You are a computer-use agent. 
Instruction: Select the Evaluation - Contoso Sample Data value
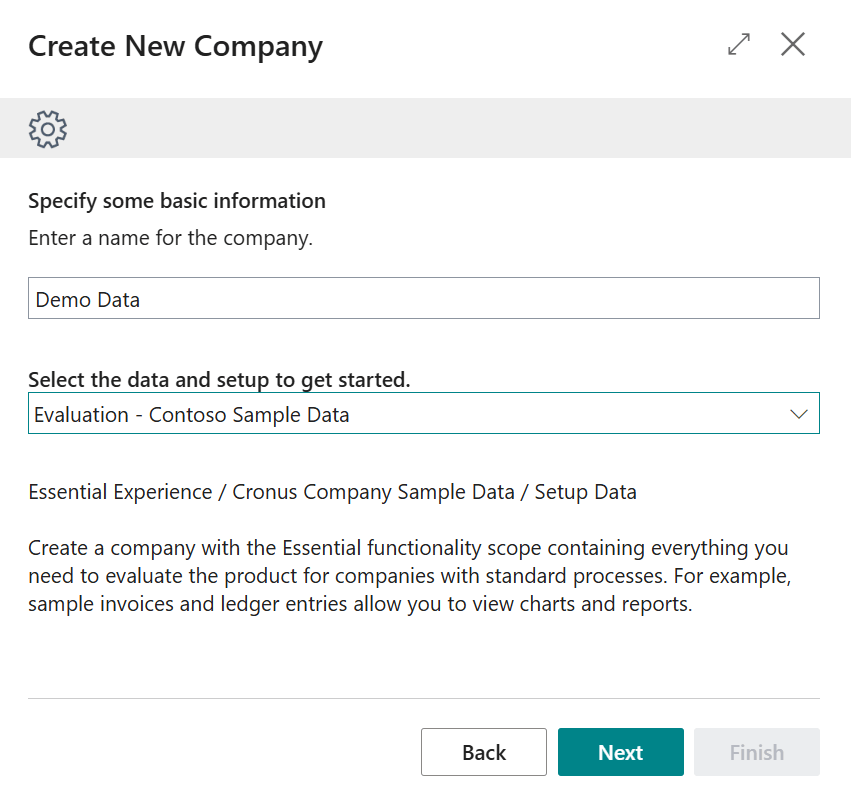[192, 414]
